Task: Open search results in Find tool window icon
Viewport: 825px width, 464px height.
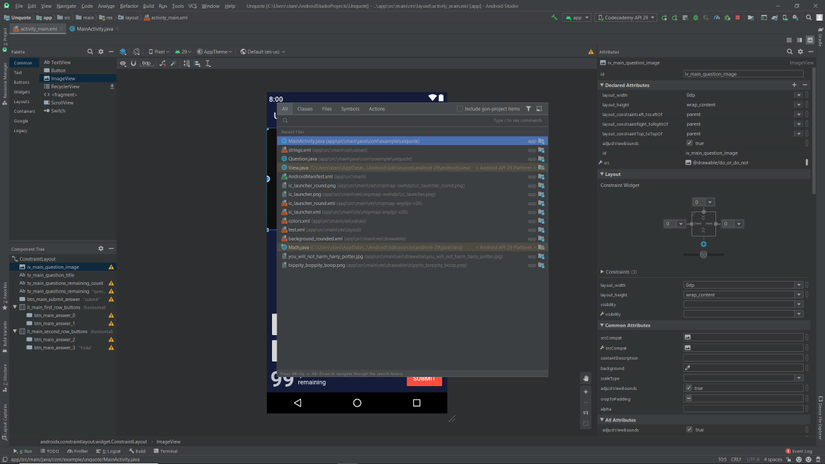Action: 539,108
